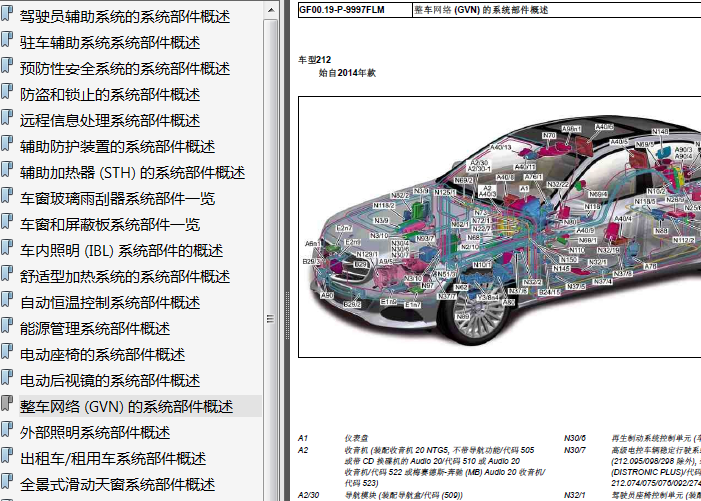Open 电动座椅的系统部件概述 bookmark
This screenshot has width=701, height=501.
102,354
